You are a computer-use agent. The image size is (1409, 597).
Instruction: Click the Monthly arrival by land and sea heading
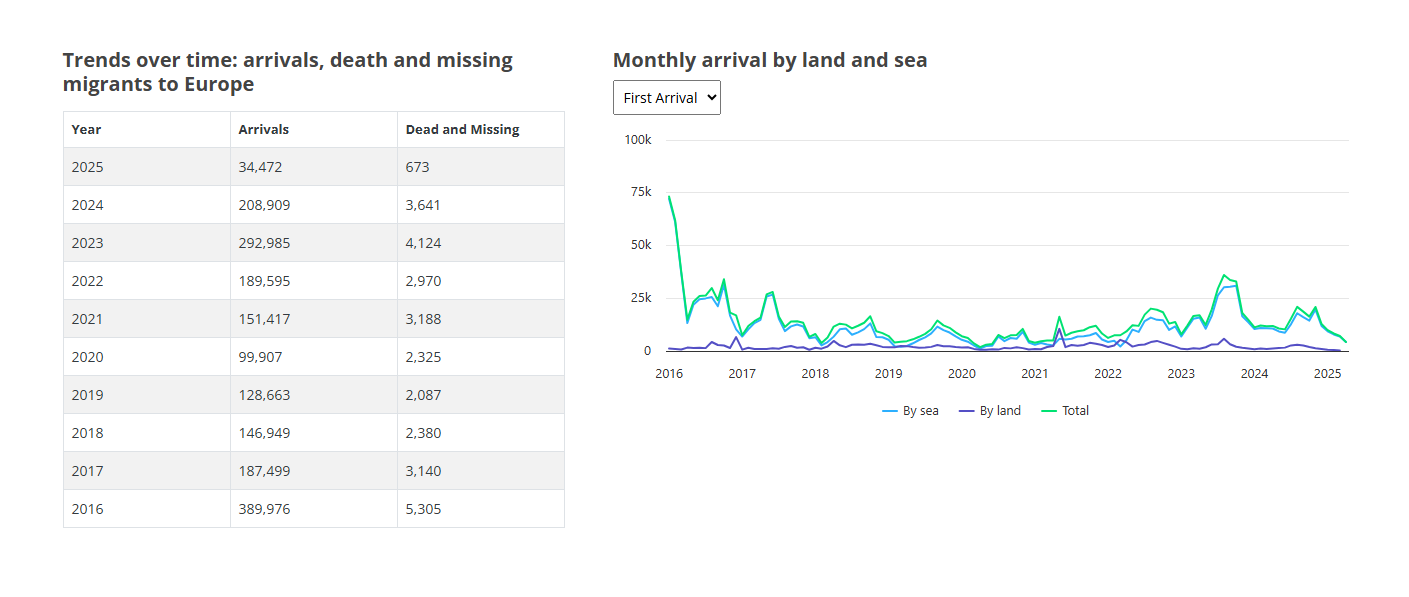pyautogui.click(x=769, y=60)
